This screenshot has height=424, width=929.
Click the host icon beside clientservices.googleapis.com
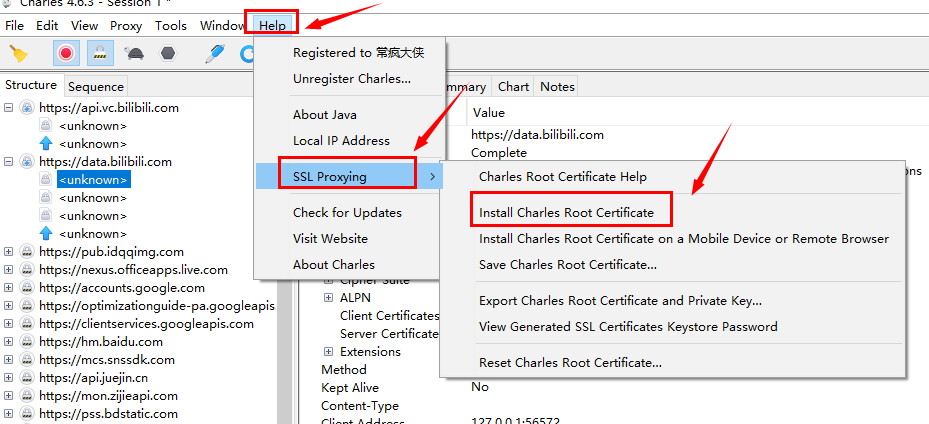point(27,324)
